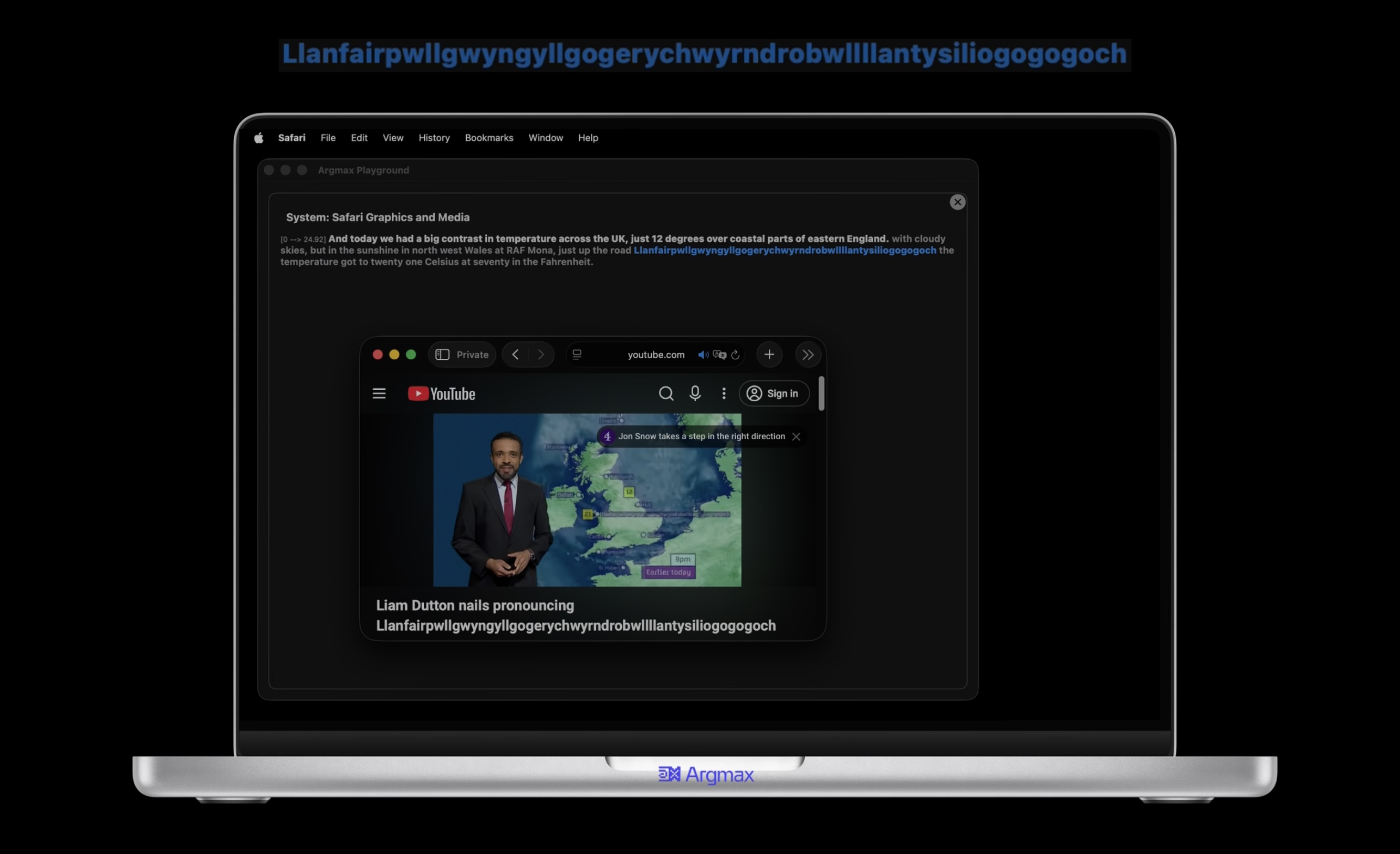Click the Safari sidebar toggle icon
This screenshot has height=854, width=1400.
(x=442, y=355)
